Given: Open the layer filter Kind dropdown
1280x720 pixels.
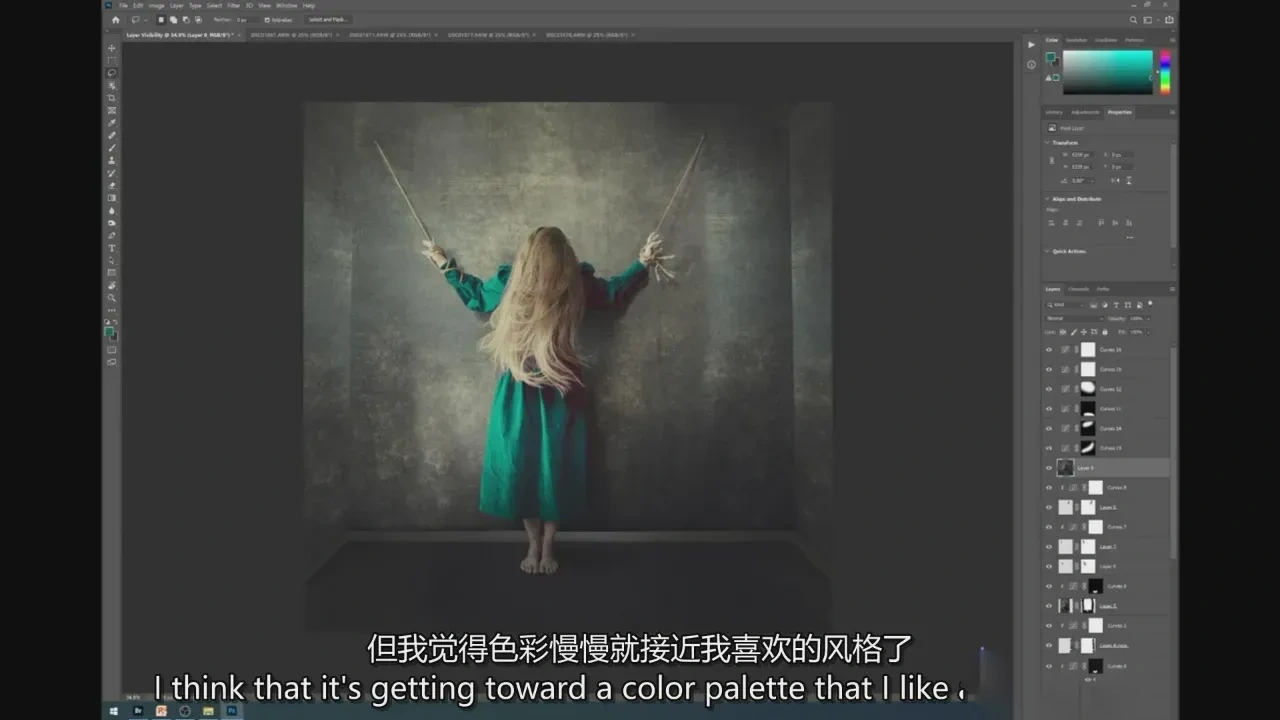Looking at the screenshot, I should pos(1065,304).
